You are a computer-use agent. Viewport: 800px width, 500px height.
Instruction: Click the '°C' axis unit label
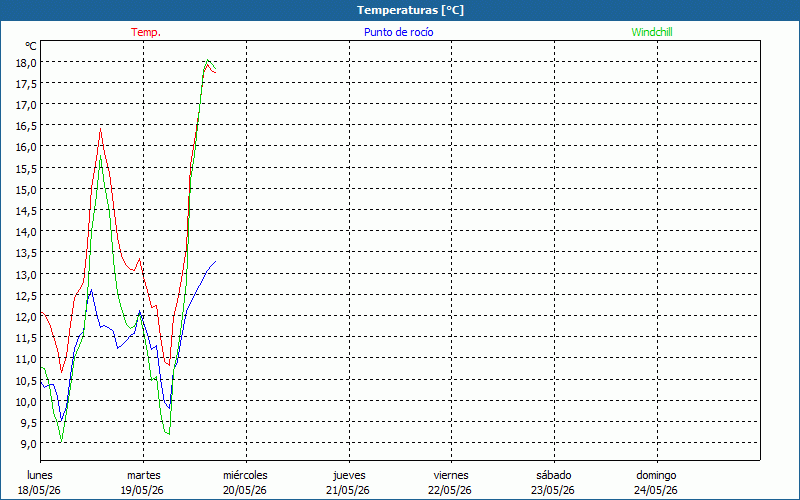[x=31, y=46]
